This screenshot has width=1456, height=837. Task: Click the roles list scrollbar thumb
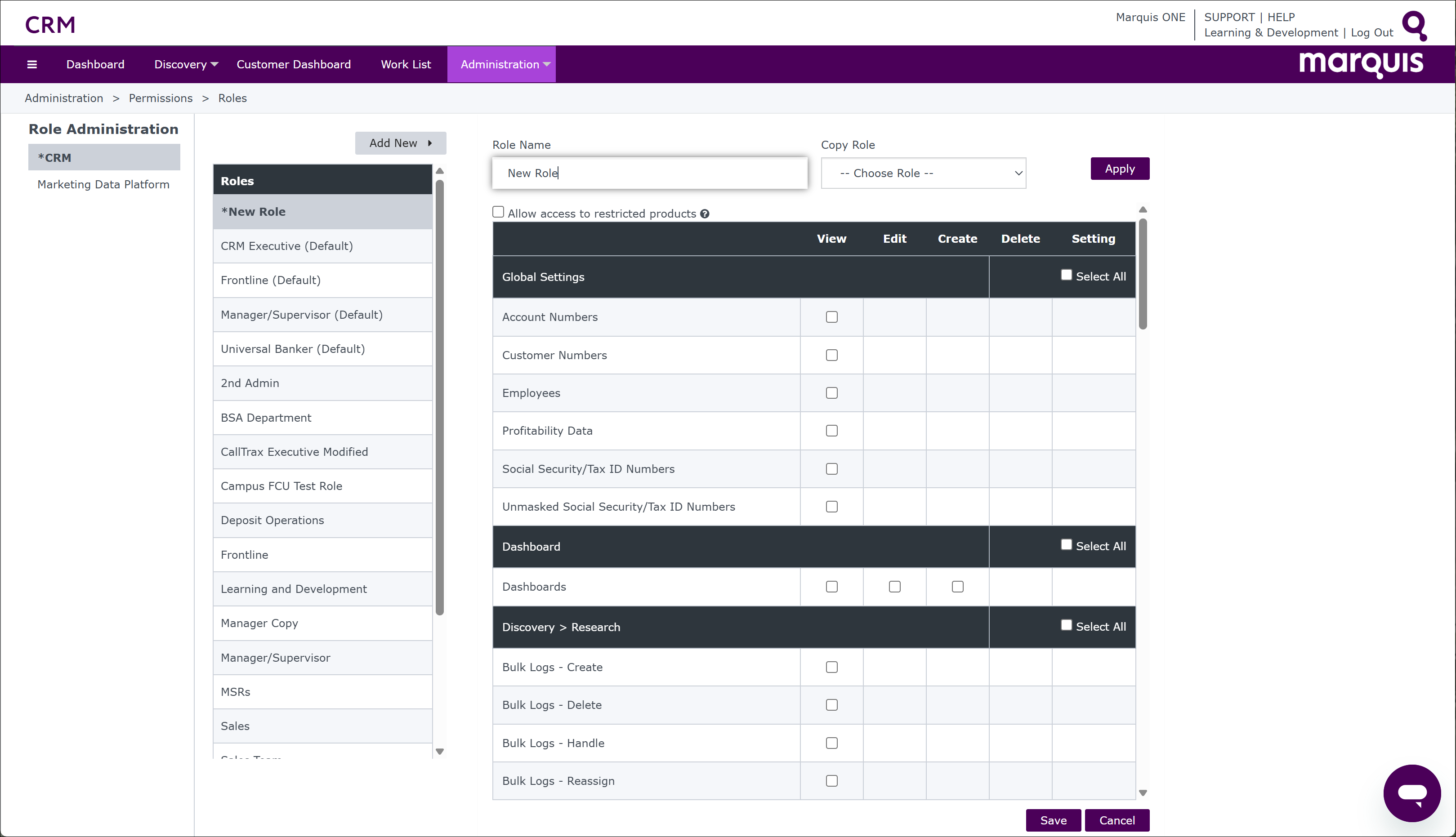click(x=440, y=397)
